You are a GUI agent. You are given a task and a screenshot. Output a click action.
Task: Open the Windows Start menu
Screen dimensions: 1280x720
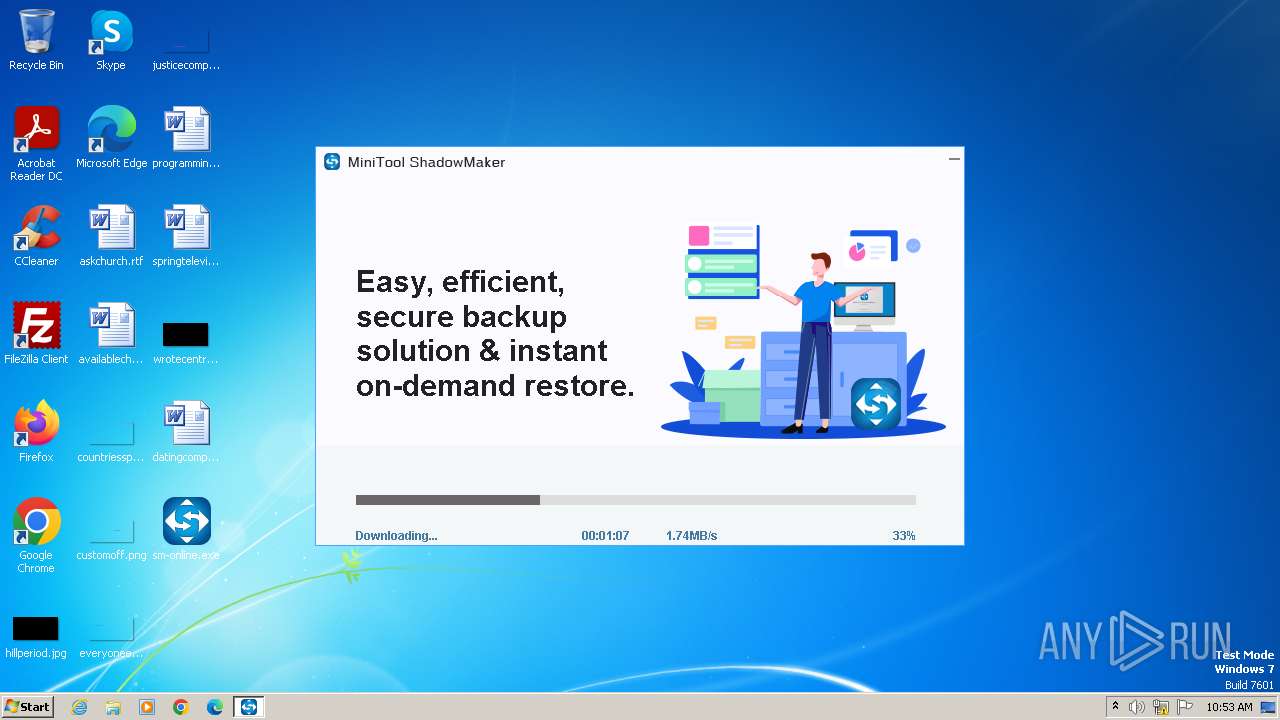pos(27,707)
